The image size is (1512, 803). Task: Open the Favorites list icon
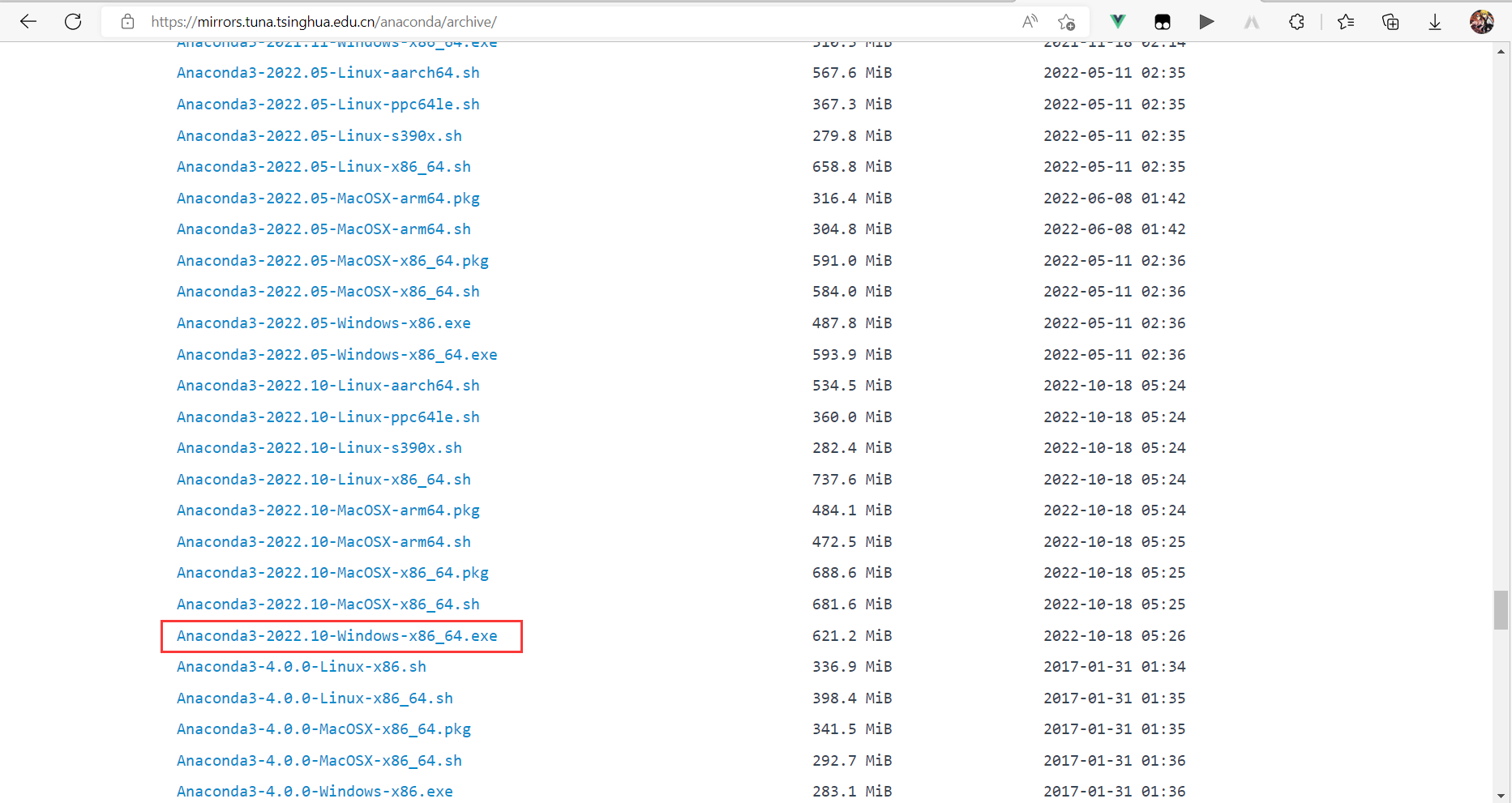coord(1346,22)
